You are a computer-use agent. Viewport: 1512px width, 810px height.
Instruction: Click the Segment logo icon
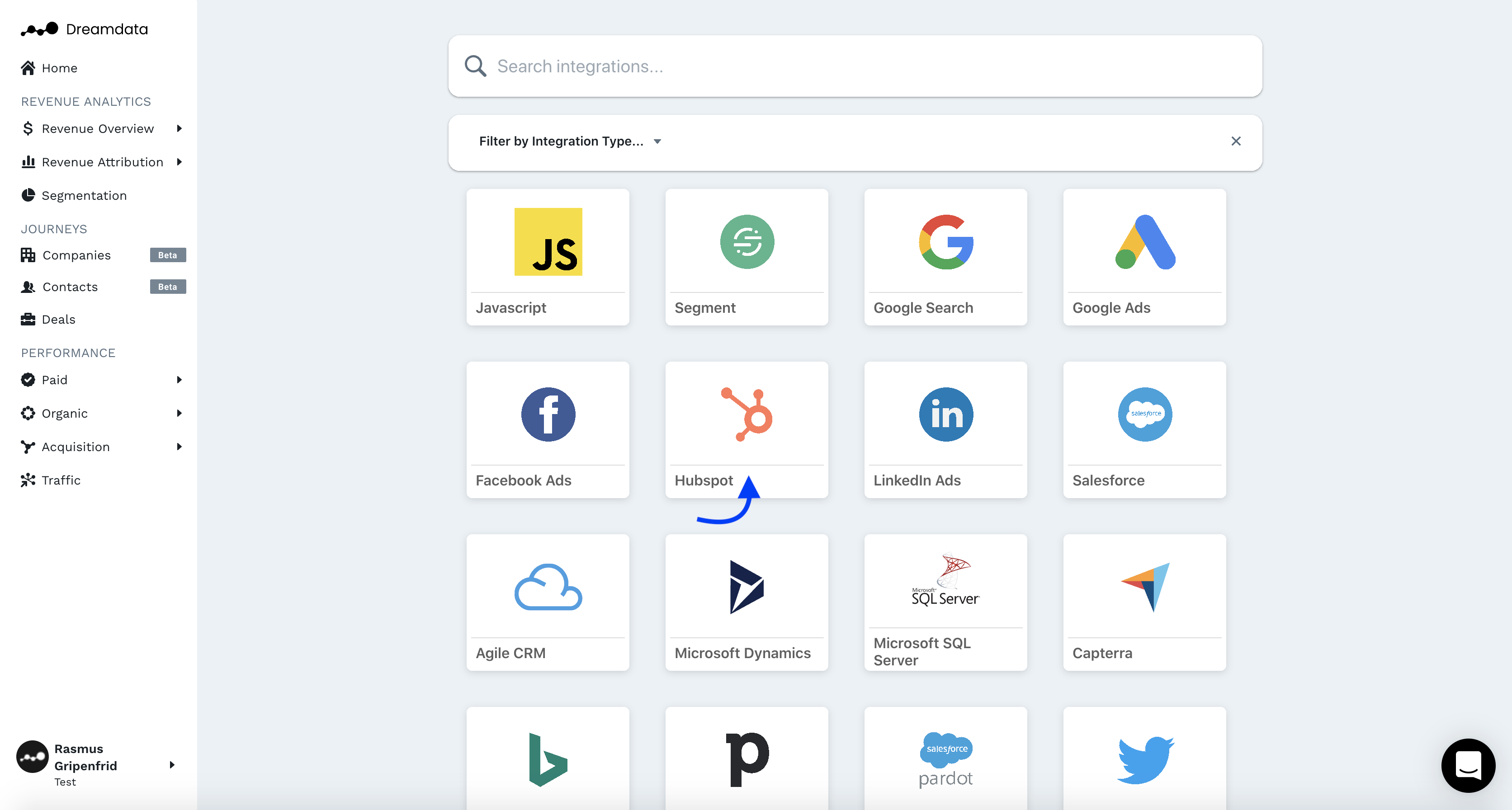[747, 242]
